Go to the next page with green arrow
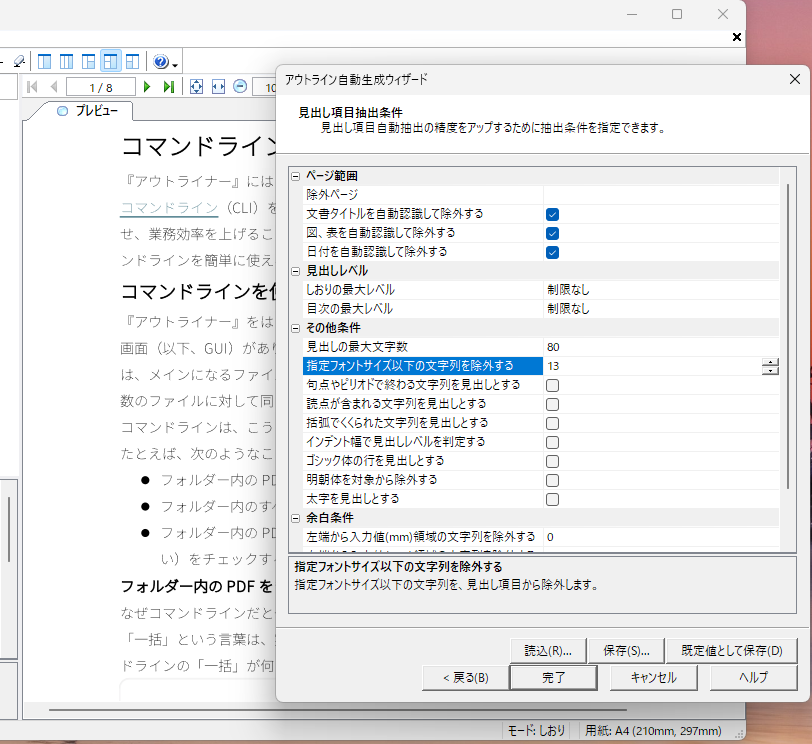This screenshot has height=744, width=812. click(147, 87)
